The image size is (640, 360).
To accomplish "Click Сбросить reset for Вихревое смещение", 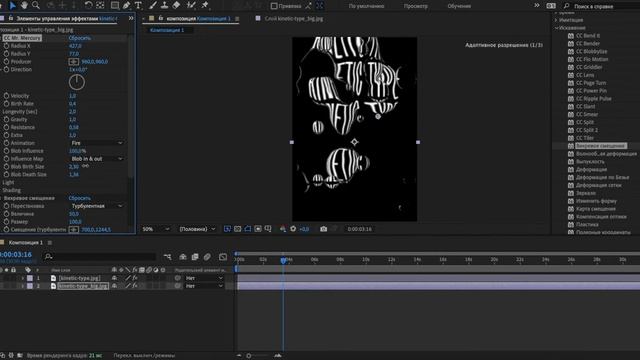I will click(x=80, y=198).
